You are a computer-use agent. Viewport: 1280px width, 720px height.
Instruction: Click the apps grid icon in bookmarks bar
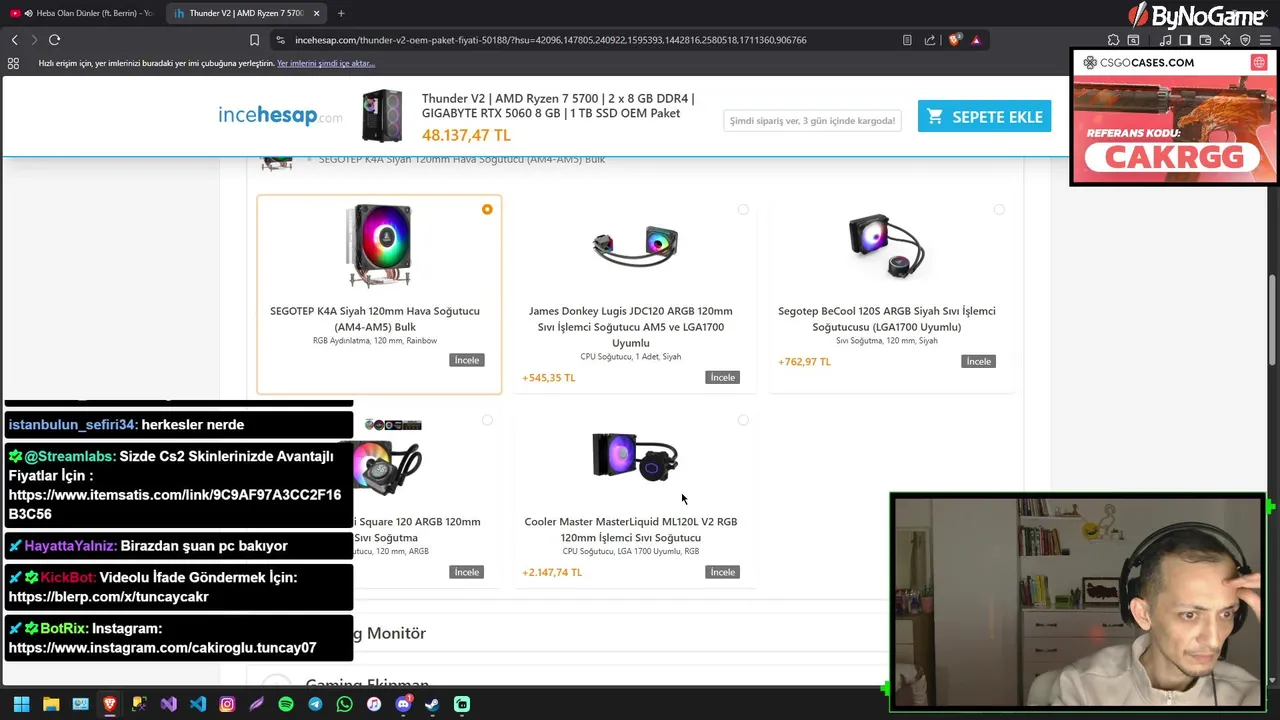(13, 63)
